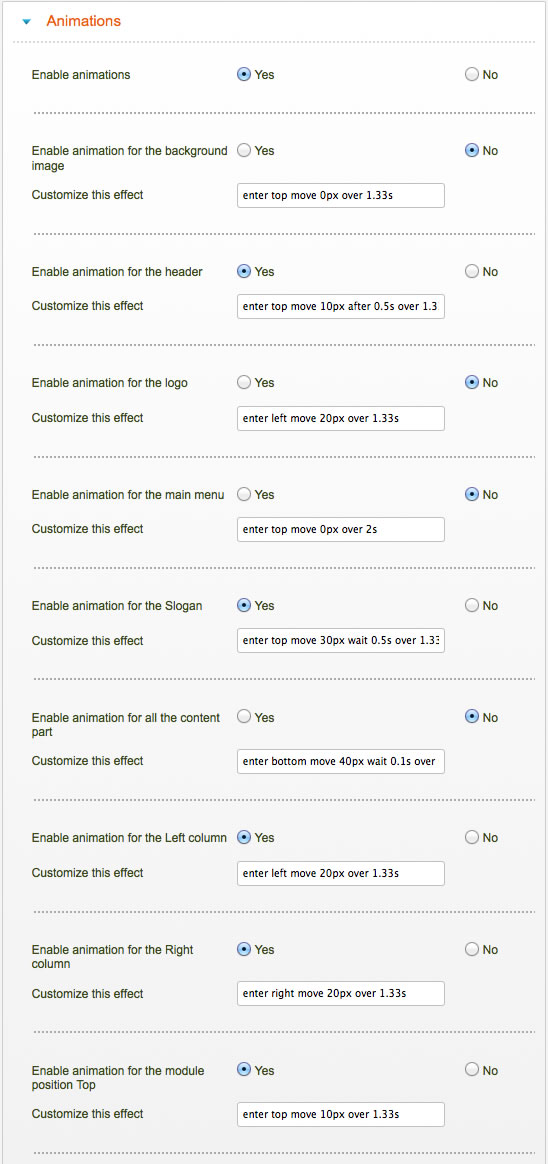Enable animation for all content part

coord(244,717)
